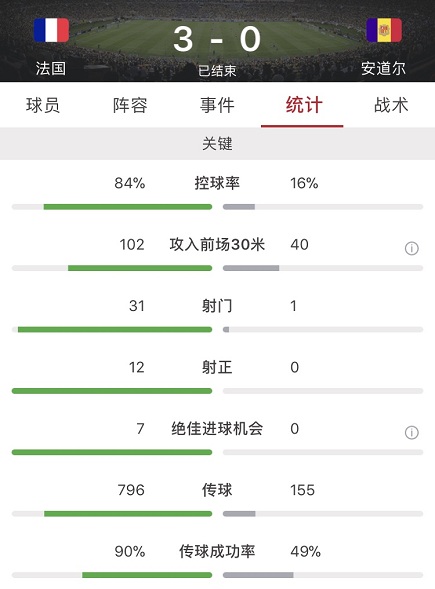
Task: Click France's green 射门 bar
Action: 115,329
